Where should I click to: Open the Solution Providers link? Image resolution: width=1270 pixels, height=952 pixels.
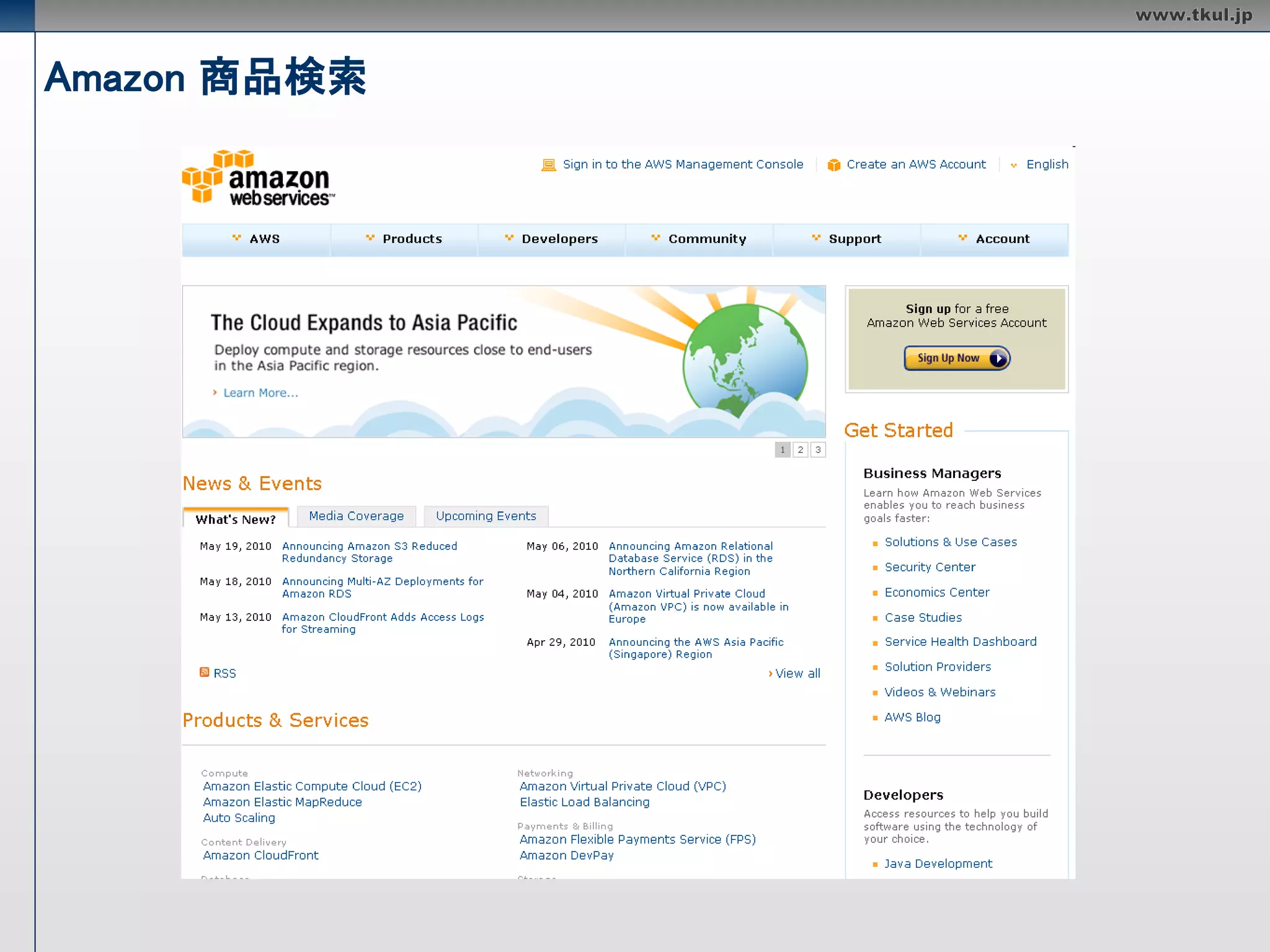(x=938, y=667)
